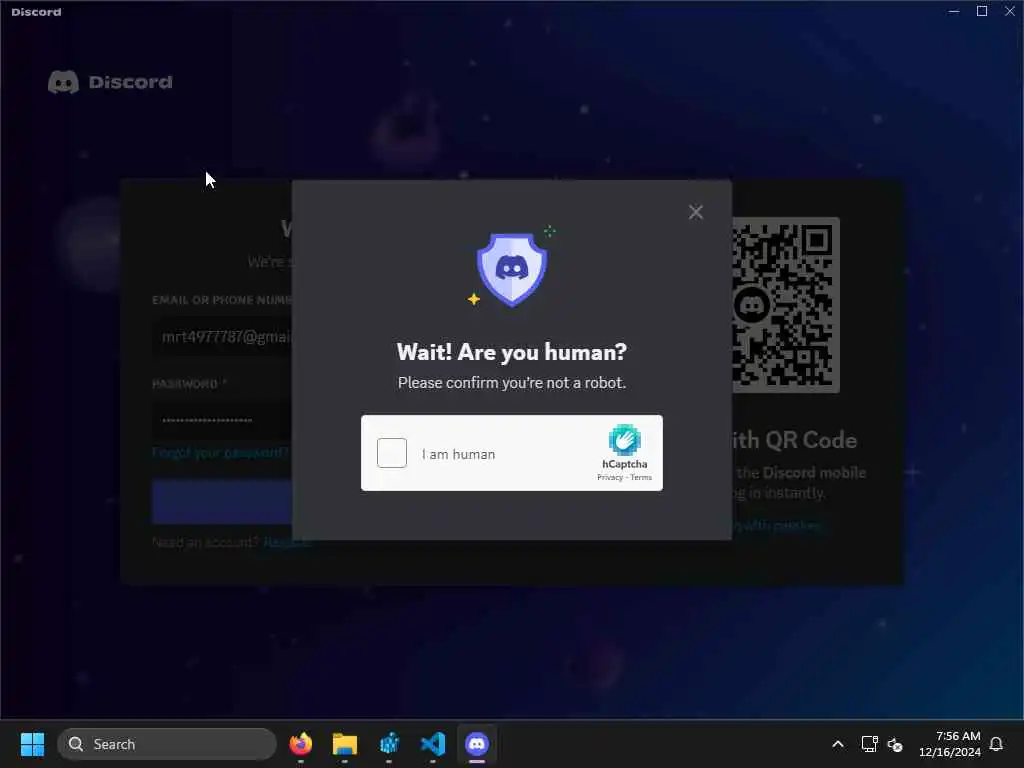Click the "Forgot your password?" link
This screenshot has height=768, width=1024.
click(220, 453)
